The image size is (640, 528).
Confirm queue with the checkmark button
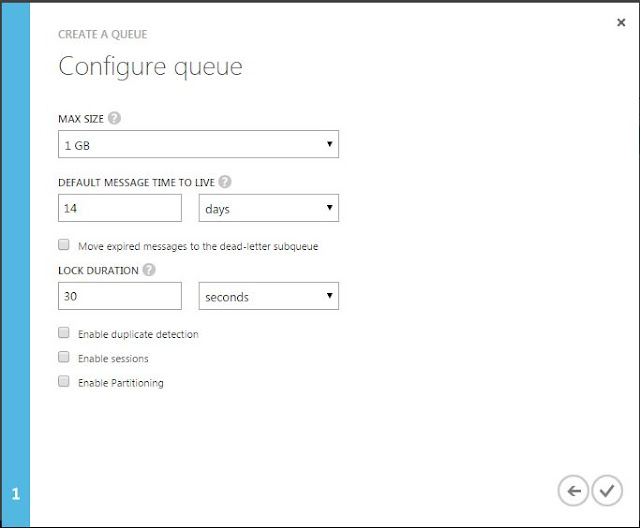click(606, 490)
